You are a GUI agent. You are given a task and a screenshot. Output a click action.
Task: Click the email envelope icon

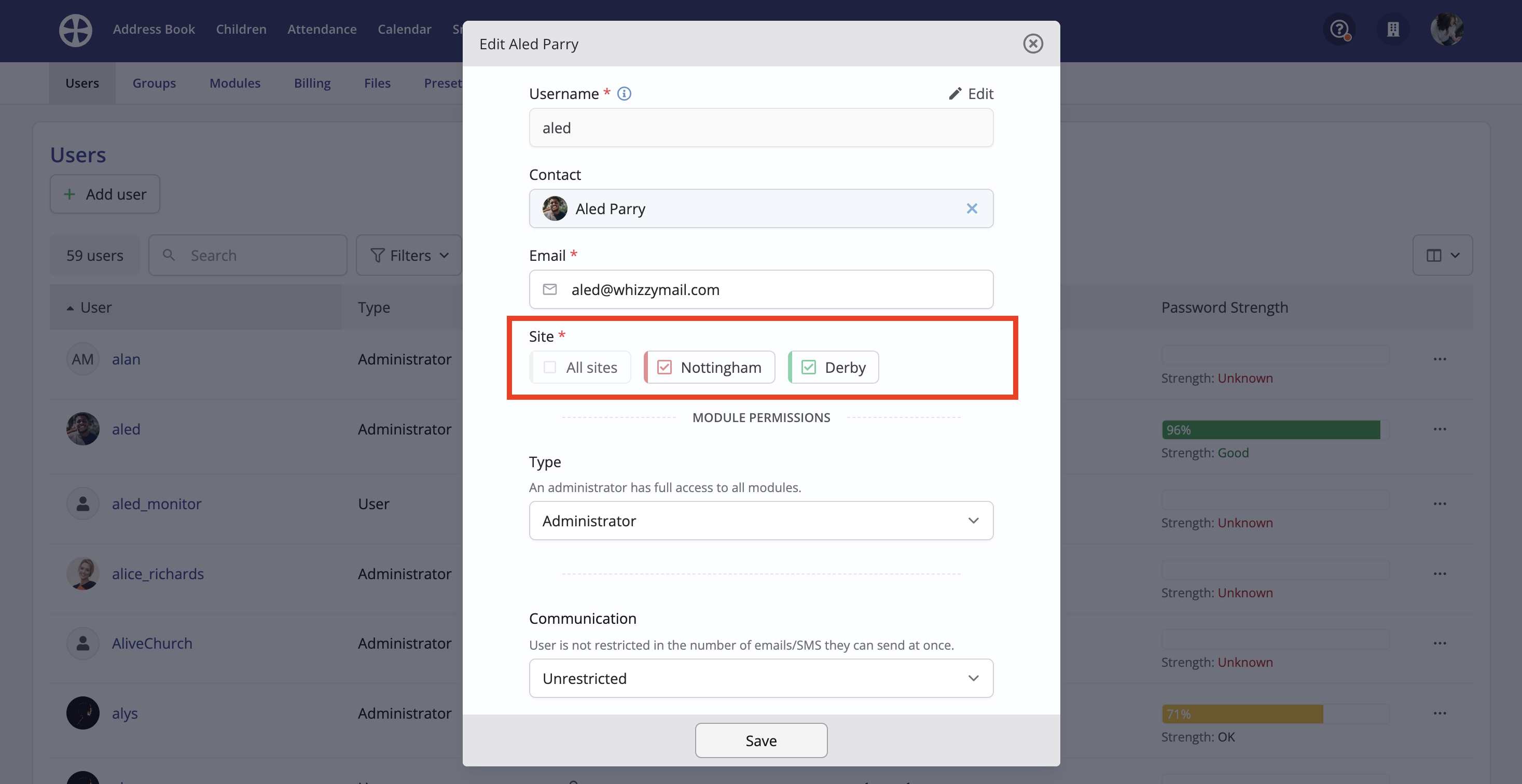tap(549, 289)
